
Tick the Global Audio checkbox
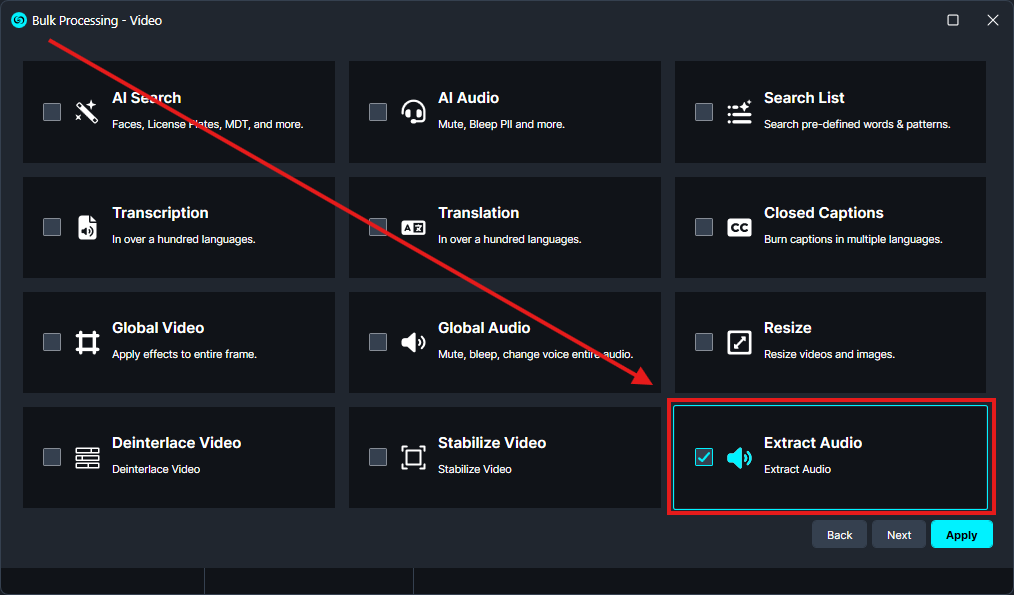tap(378, 342)
